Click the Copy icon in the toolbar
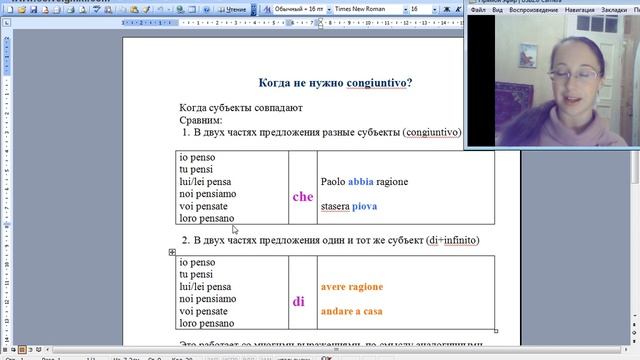 122,9
